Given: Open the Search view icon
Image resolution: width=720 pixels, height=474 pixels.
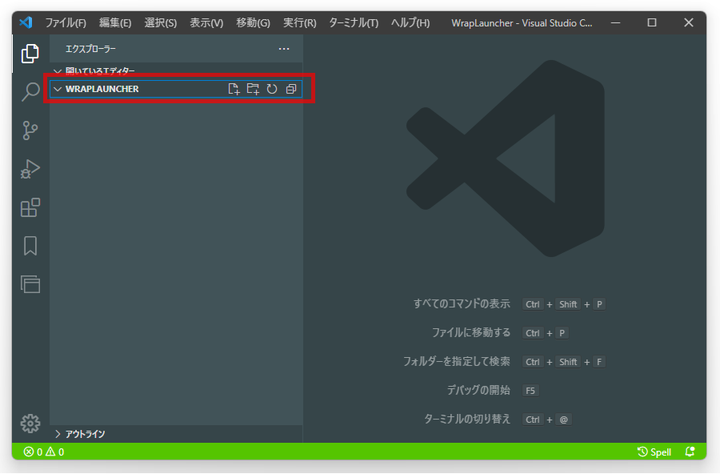Looking at the screenshot, I should pos(30,91).
